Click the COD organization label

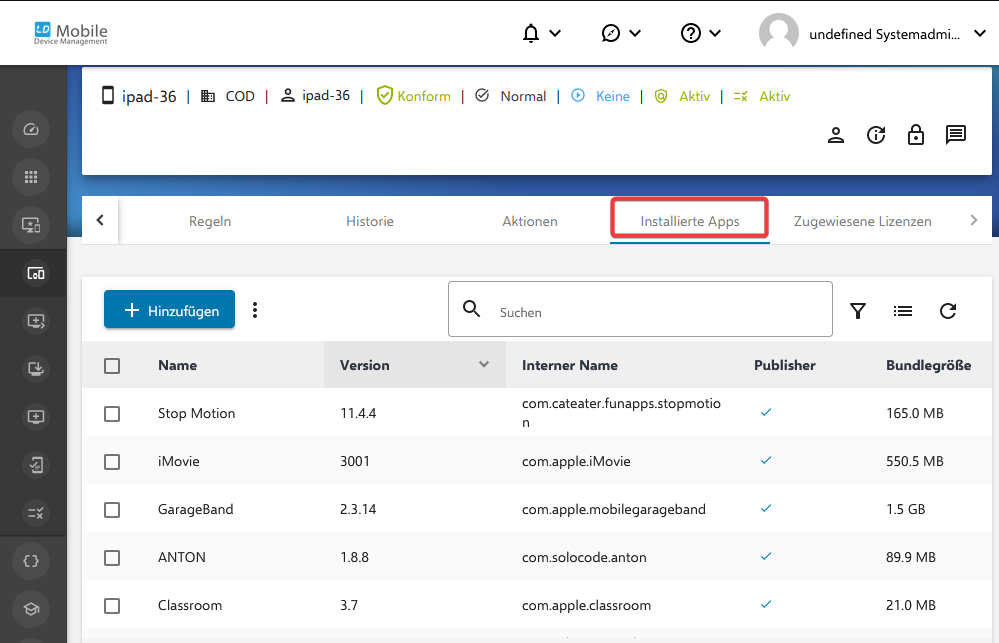point(240,96)
